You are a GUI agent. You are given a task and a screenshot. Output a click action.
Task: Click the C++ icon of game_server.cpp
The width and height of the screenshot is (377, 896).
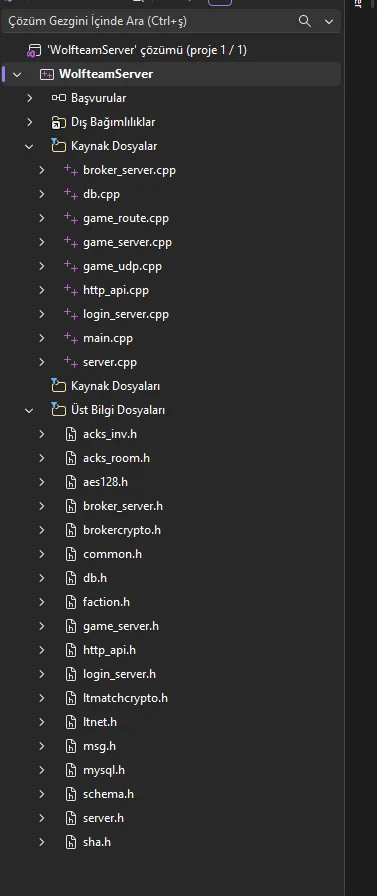(71, 242)
